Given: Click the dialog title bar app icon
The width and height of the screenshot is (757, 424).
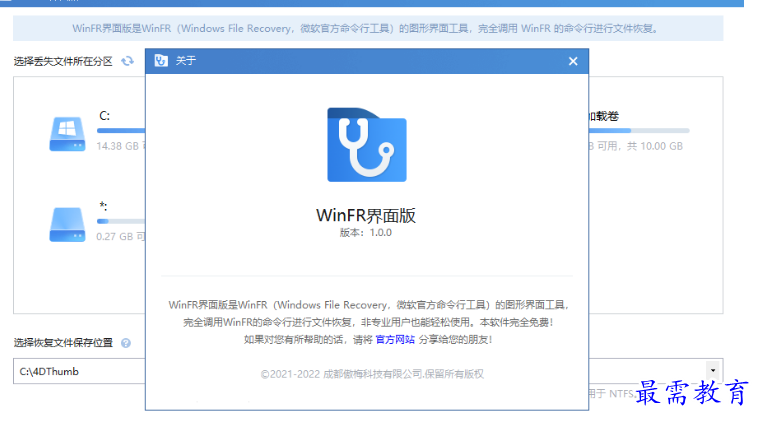Looking at the screenshot, I should 161,61.
